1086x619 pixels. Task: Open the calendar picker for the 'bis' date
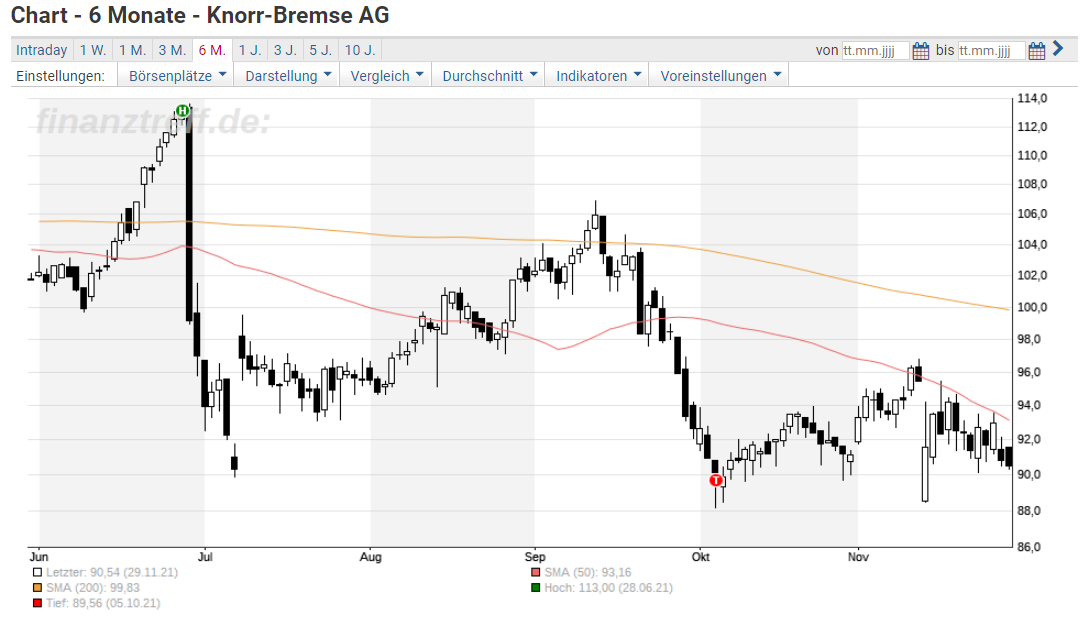1037,51
